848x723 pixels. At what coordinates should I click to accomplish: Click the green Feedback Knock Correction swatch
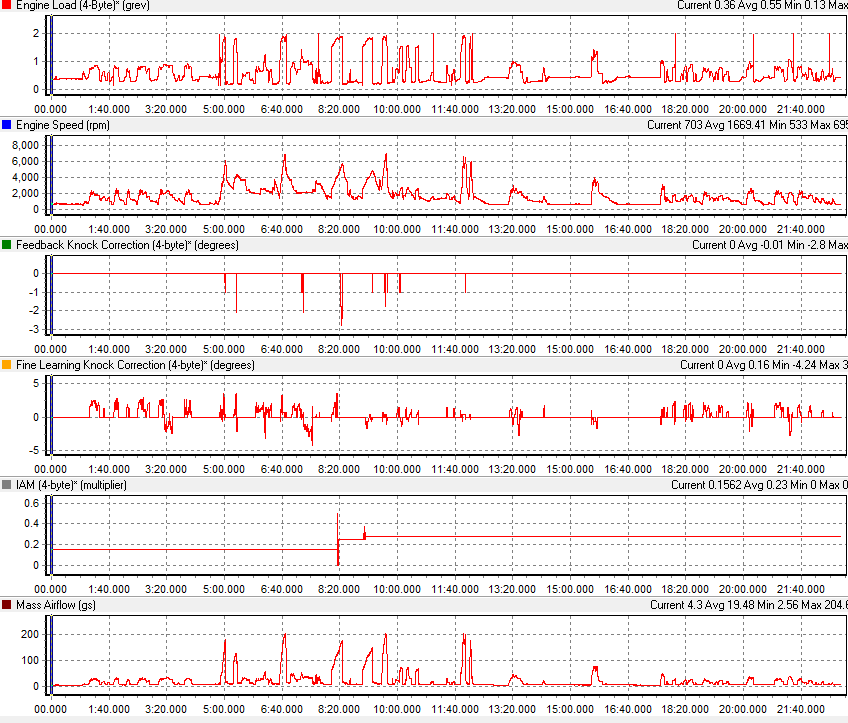(7, 245)
